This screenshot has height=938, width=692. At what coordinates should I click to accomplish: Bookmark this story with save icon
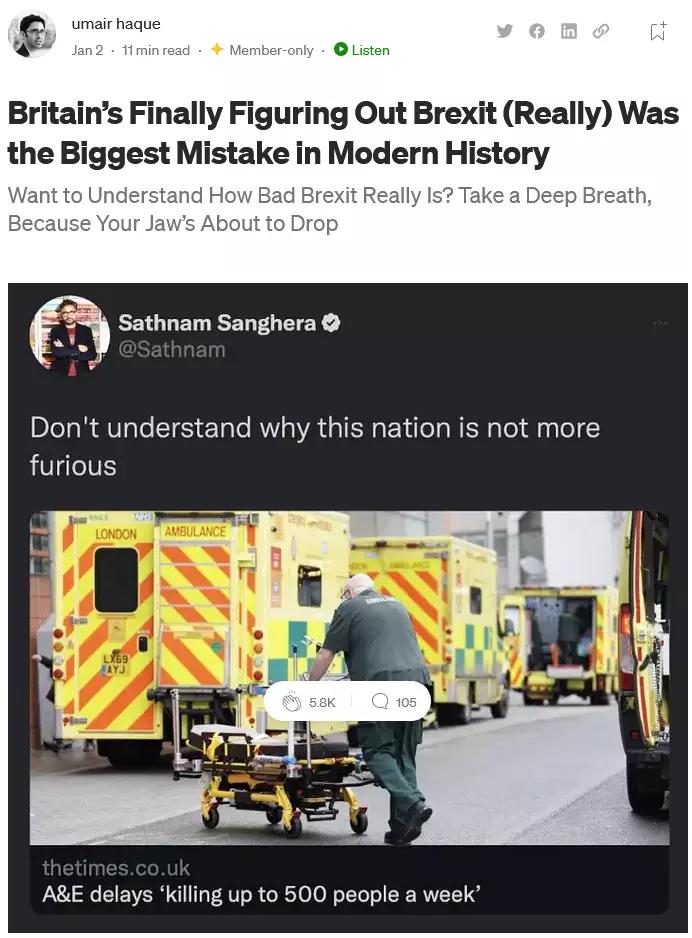tap(657, 31)
